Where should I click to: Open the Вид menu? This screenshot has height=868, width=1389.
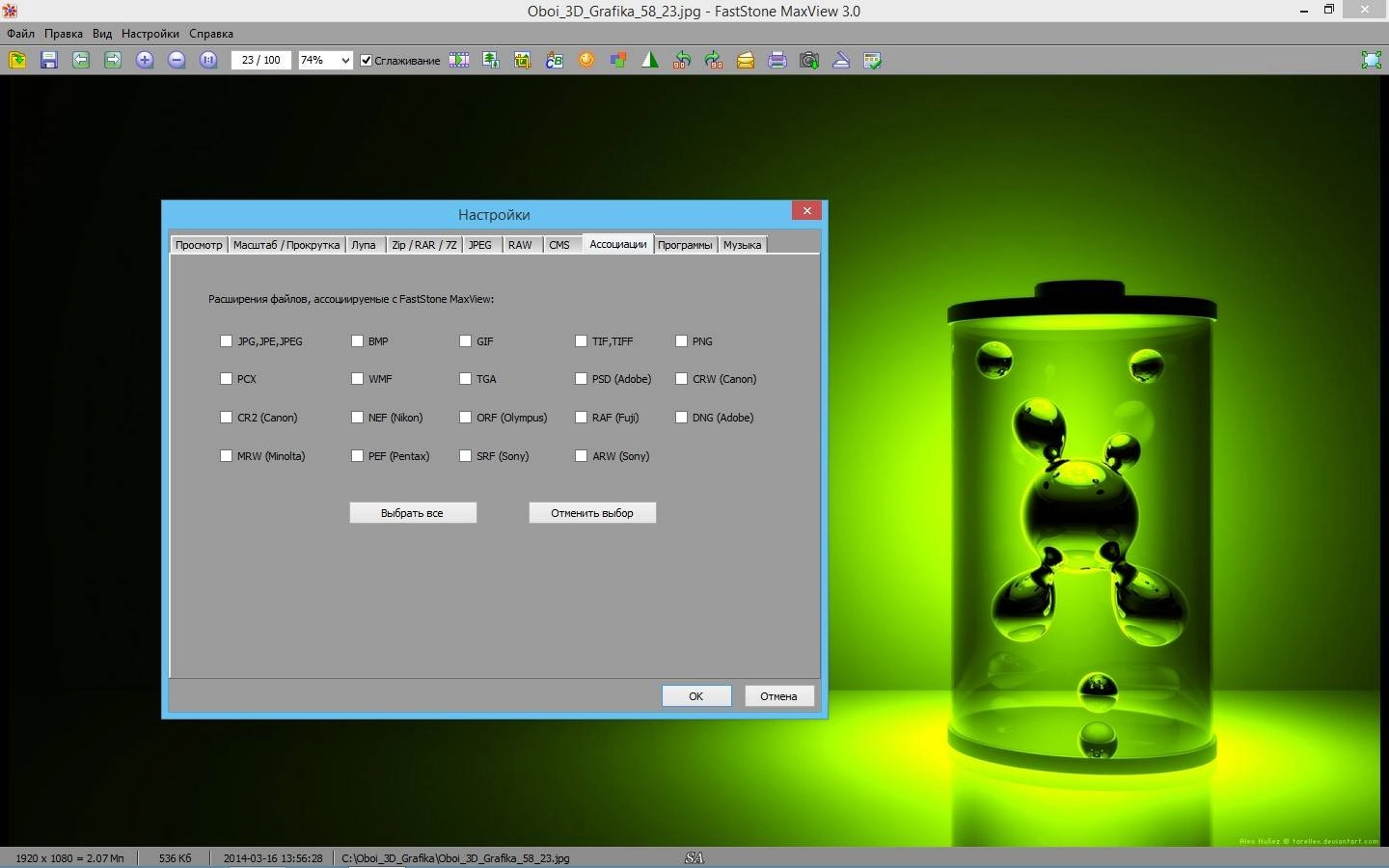[102, 33]
